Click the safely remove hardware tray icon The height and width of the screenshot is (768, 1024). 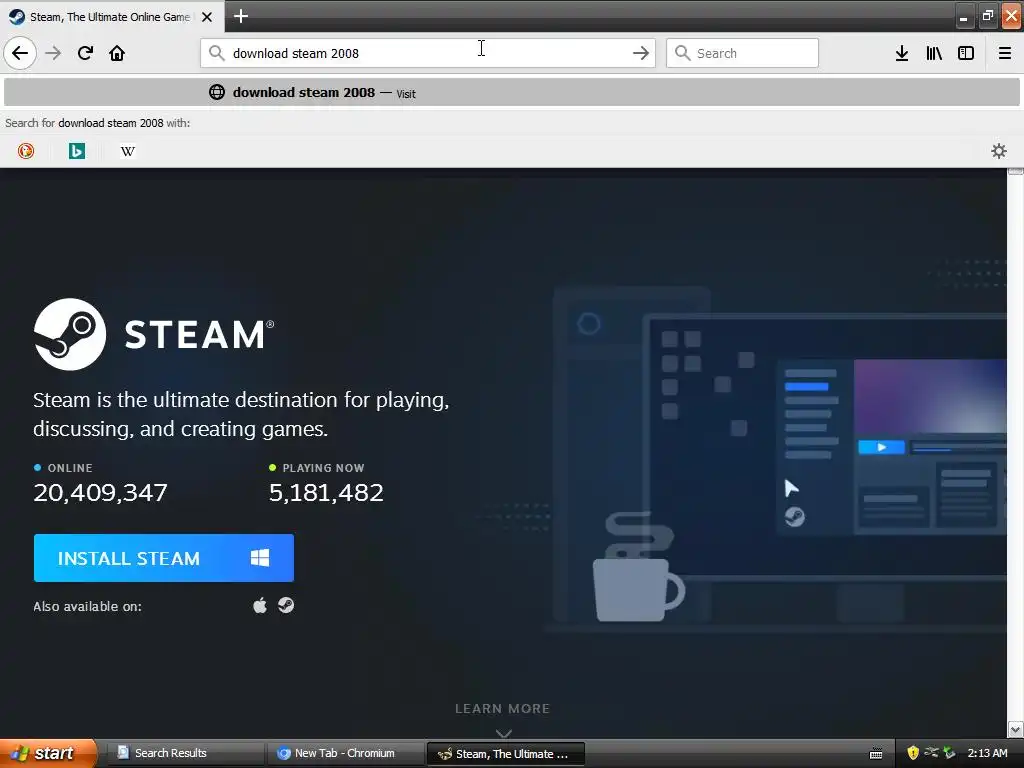click(x=949, y=753)
